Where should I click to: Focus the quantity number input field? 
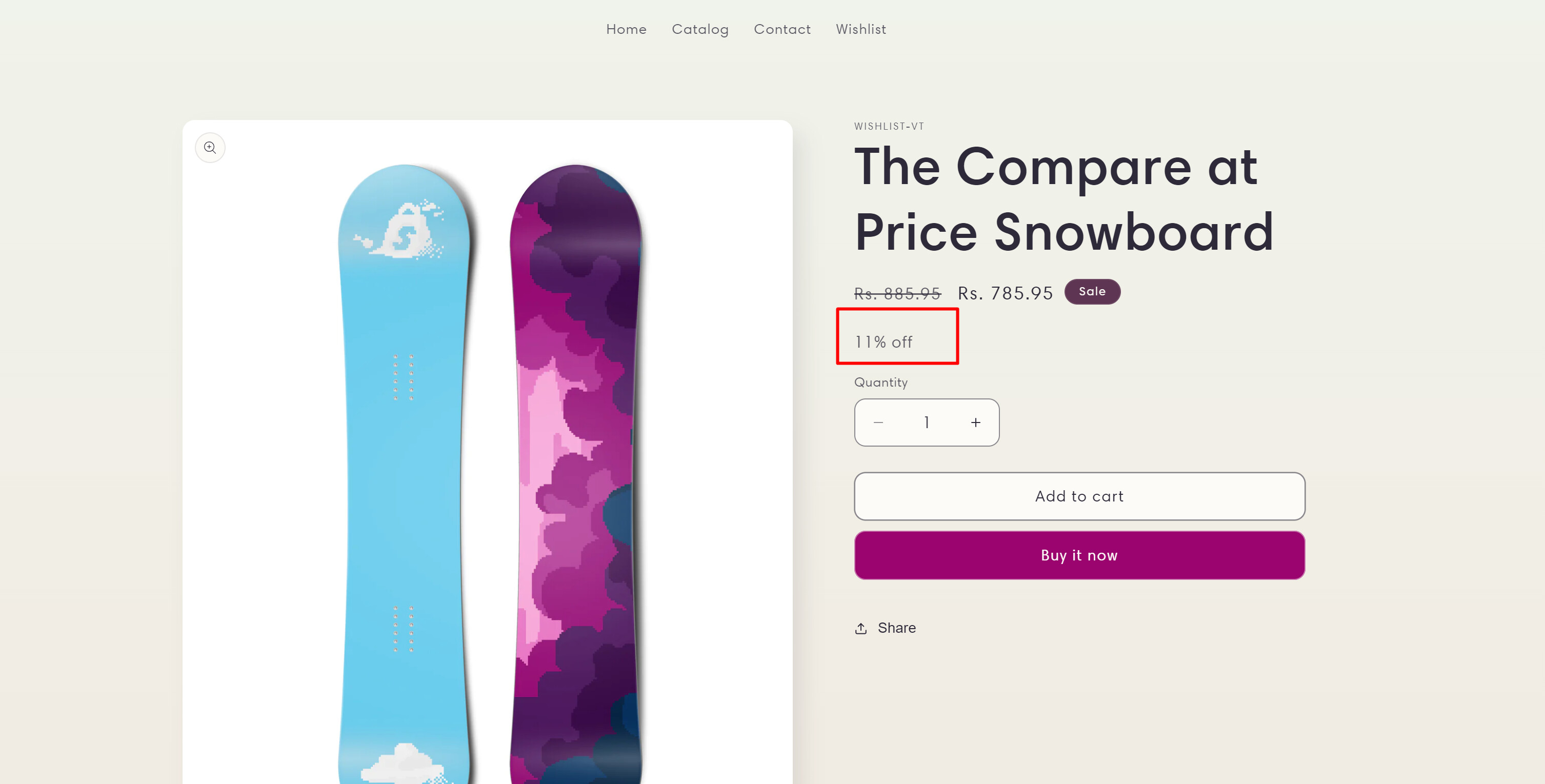[927, 423]
